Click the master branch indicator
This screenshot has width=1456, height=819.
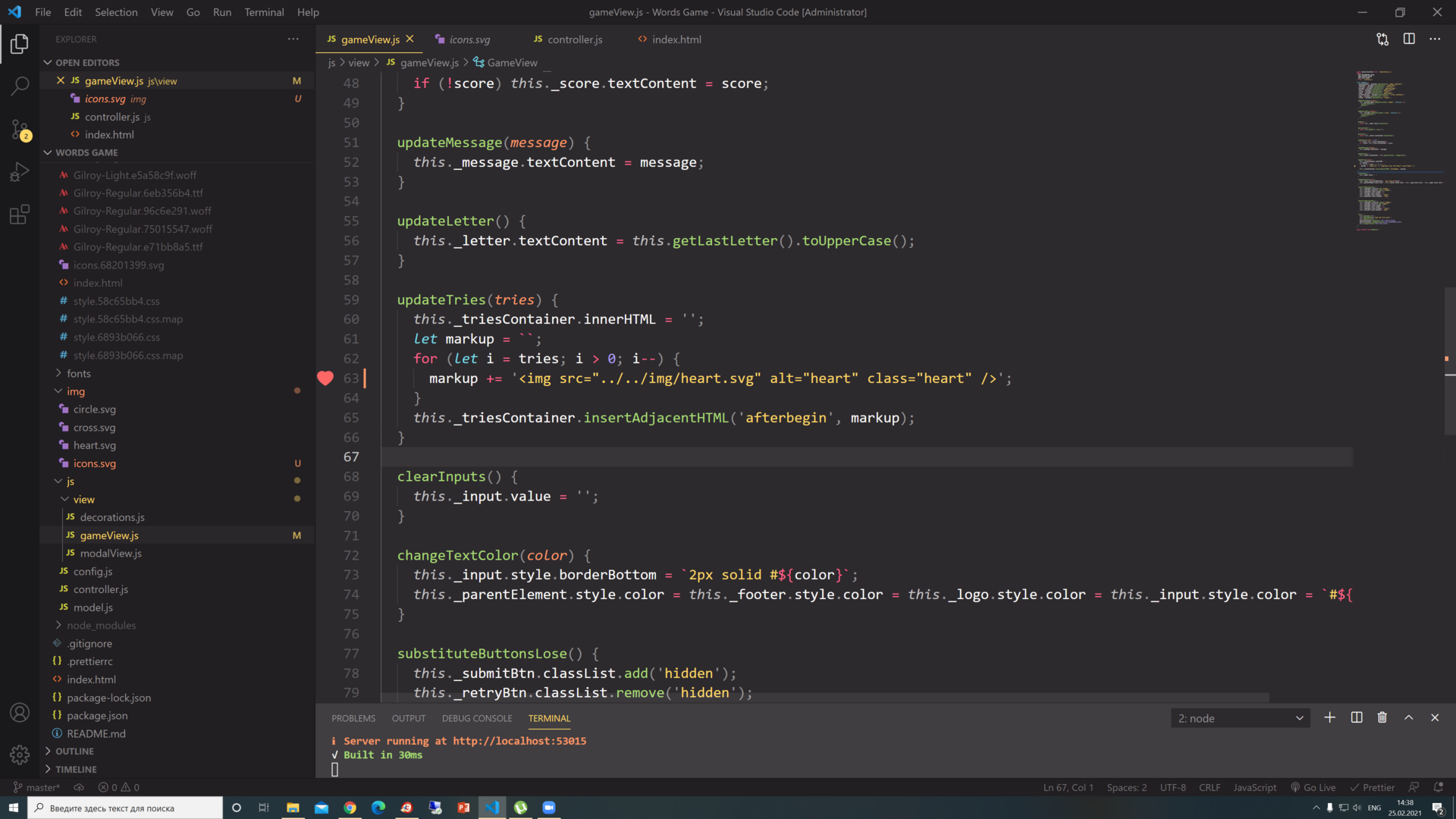click(x=37, y=787)
